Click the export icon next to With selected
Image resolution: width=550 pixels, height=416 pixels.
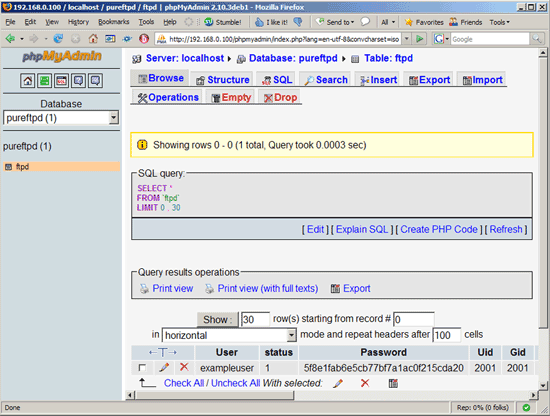click(393, 383)
